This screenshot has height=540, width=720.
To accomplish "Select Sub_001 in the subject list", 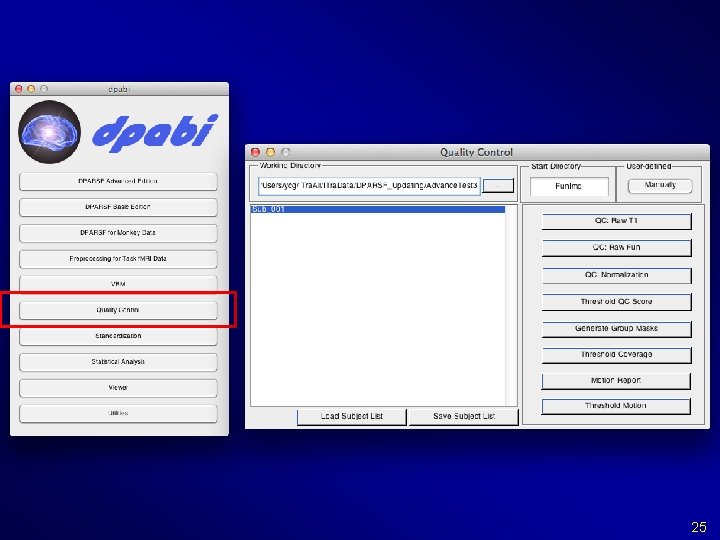I will tap(378, 209).
